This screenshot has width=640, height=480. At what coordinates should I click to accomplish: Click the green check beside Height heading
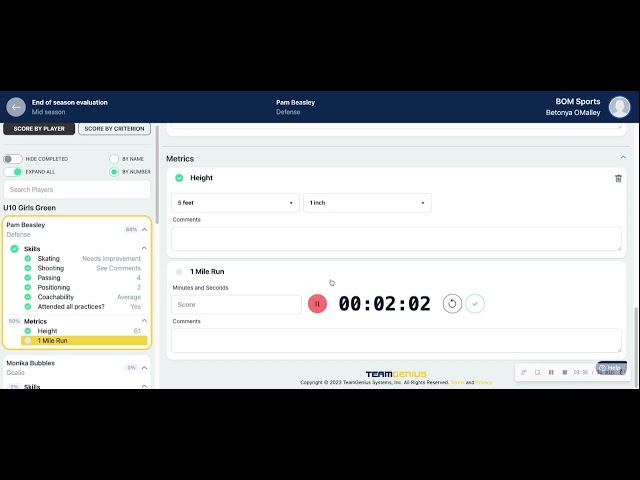point(179,178)
